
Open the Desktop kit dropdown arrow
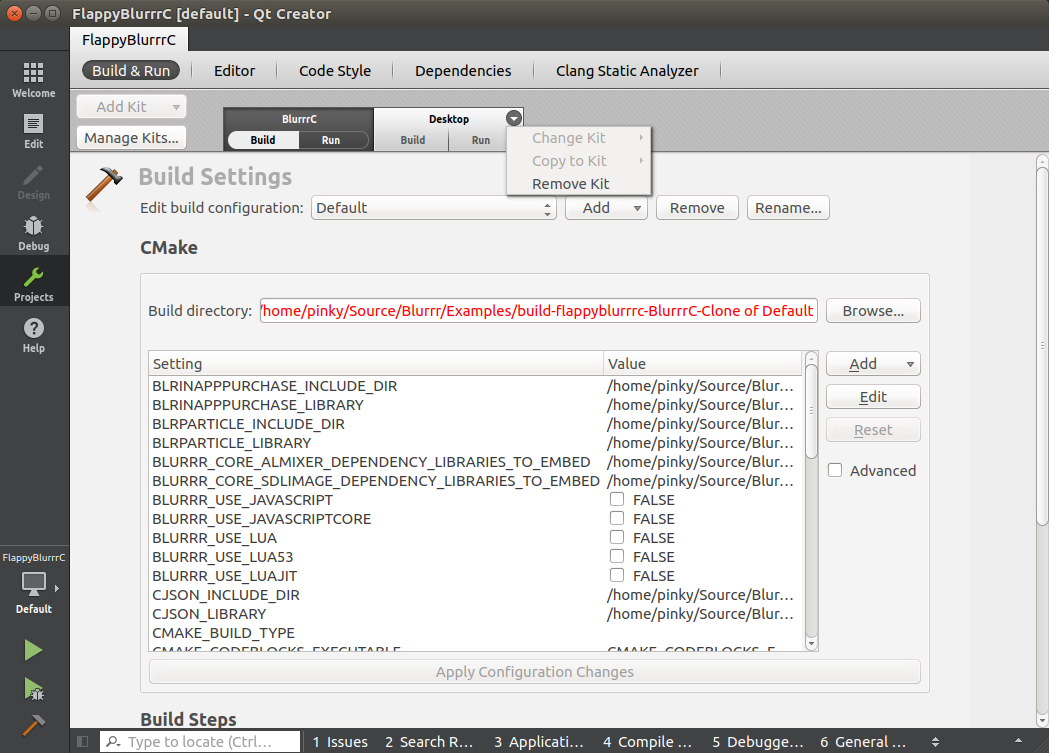click(513, 118)
